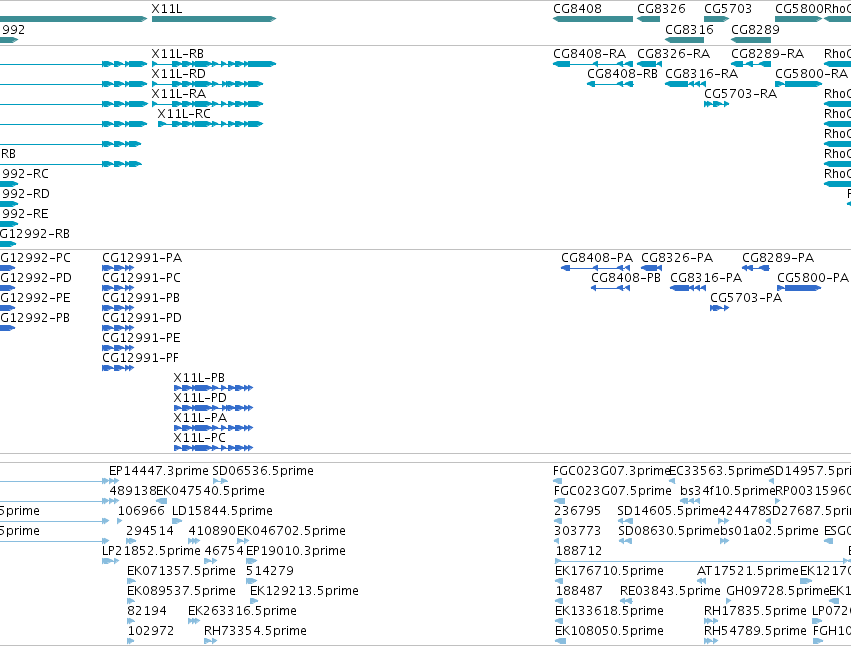Select the CG5800-RA transcript

798,84
